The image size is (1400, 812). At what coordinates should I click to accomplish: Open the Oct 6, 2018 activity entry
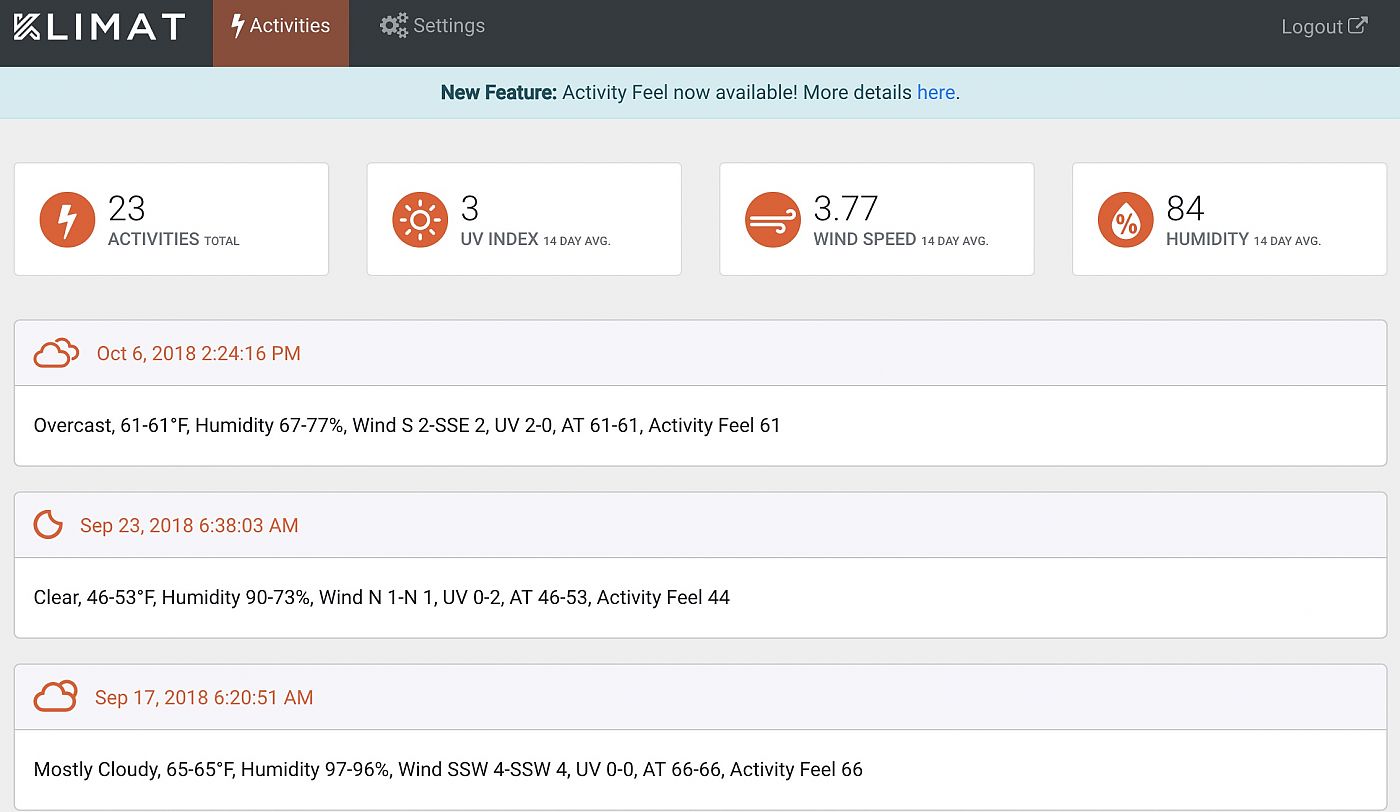198,353
